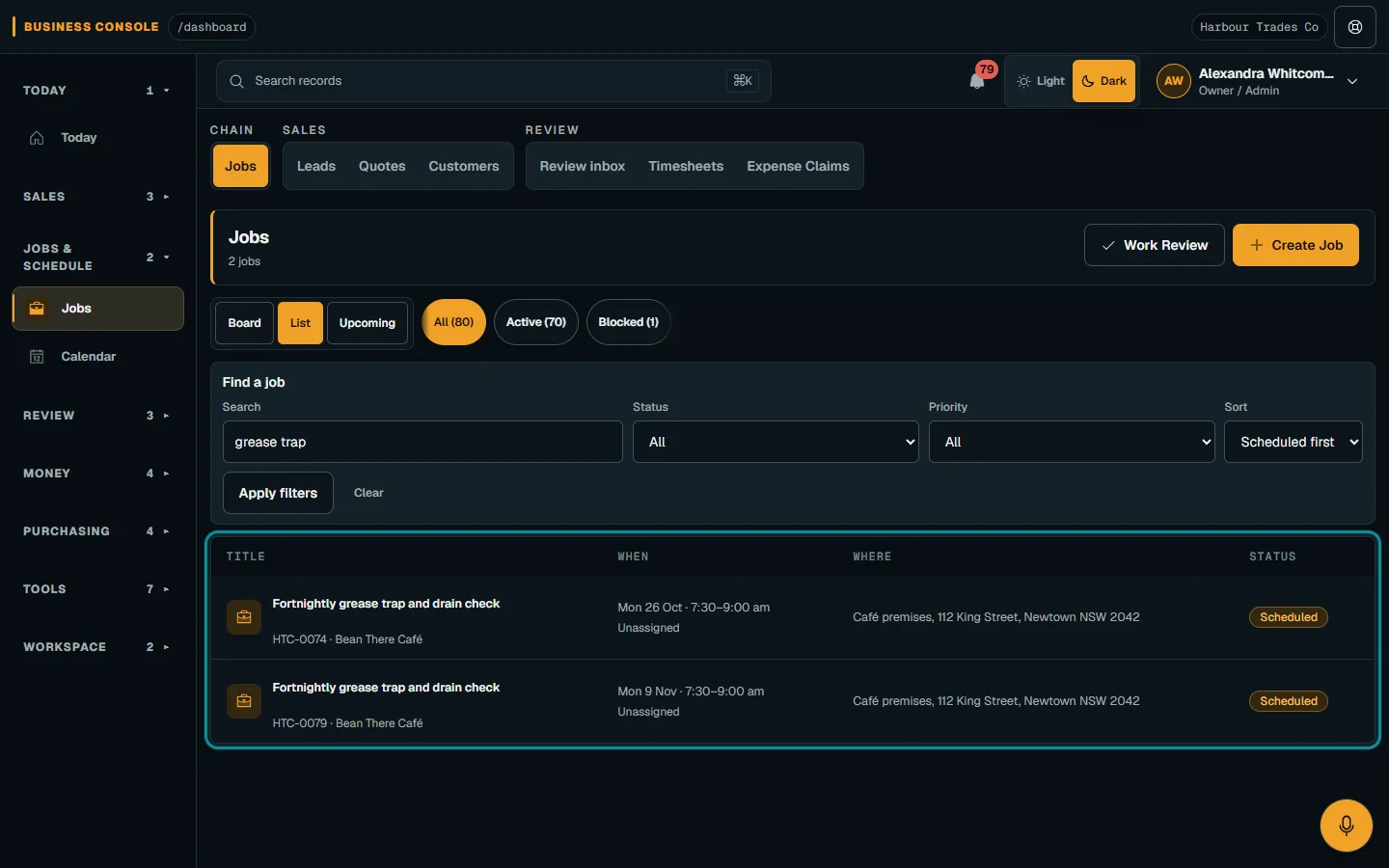Screen dimensions: 1389x868
Task: Open the Timesheets tab
Action: click(x=686, y=166)
